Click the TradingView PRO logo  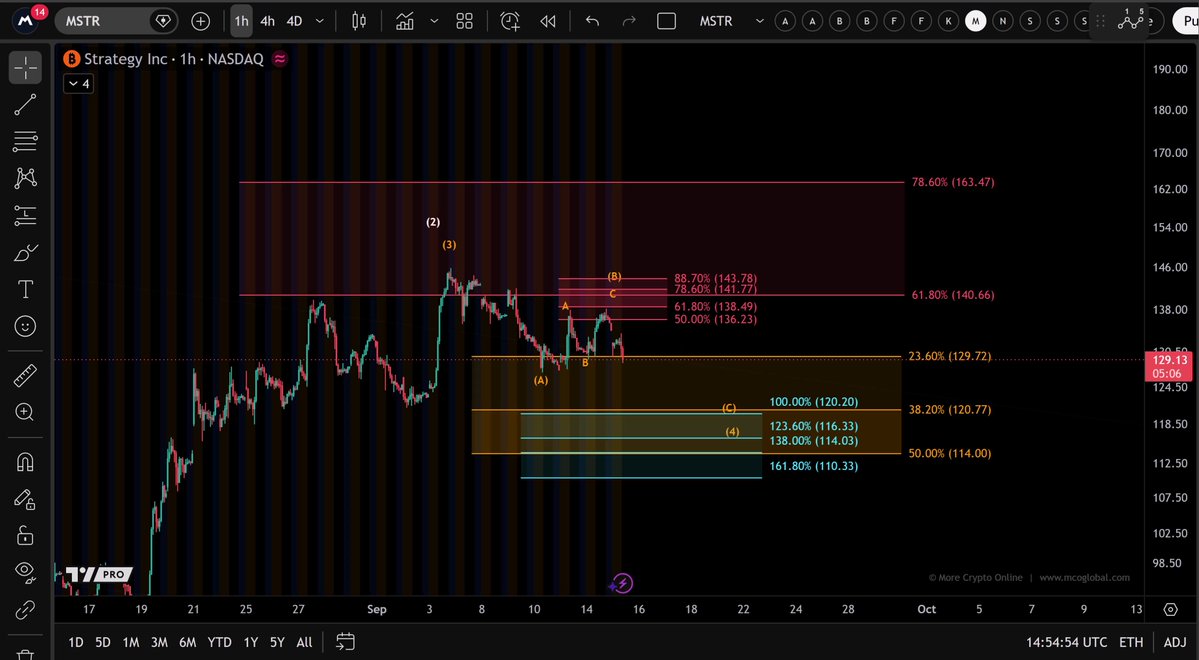pyautogui.click(x=98, y=574)
